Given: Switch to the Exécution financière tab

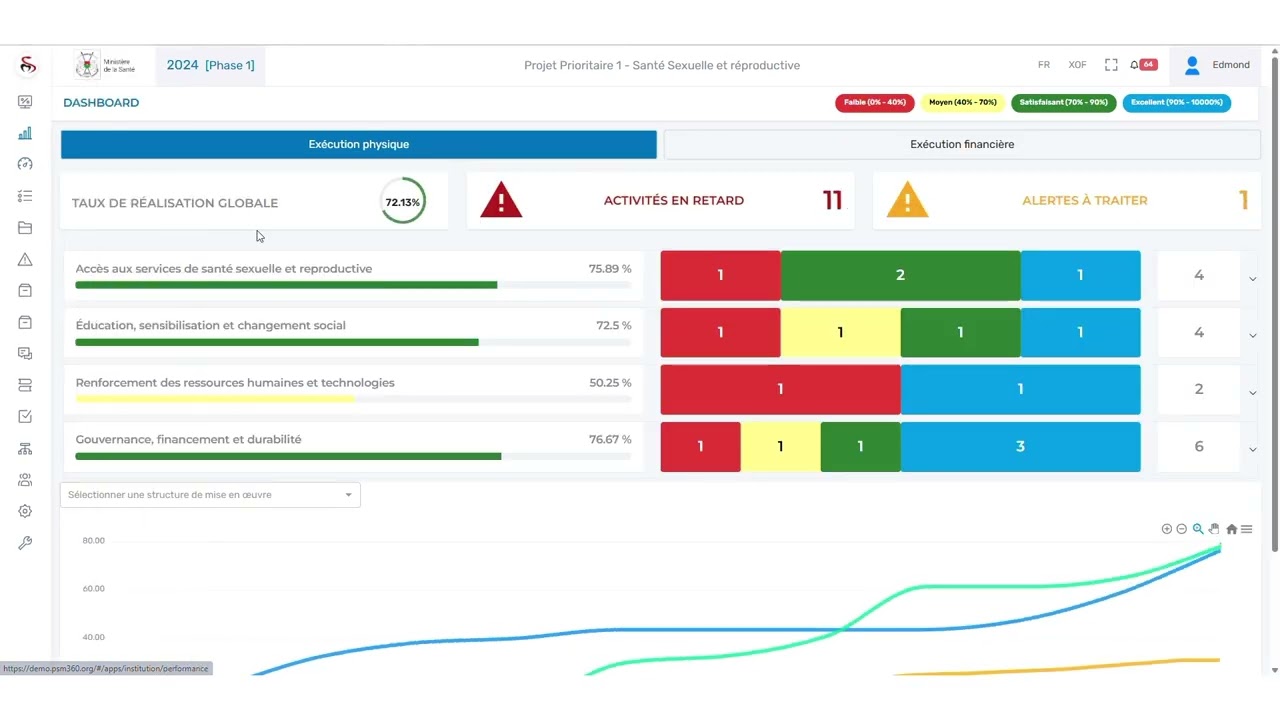Looking at the screenshot, I should coord(962,144).
